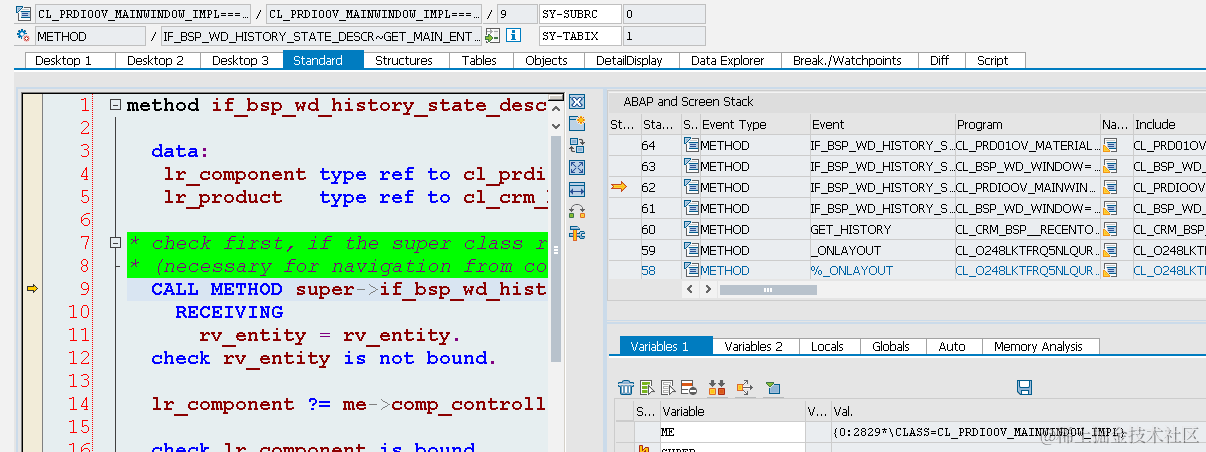Click the Program column header
1206x452 pixels.
(1027, 125)
